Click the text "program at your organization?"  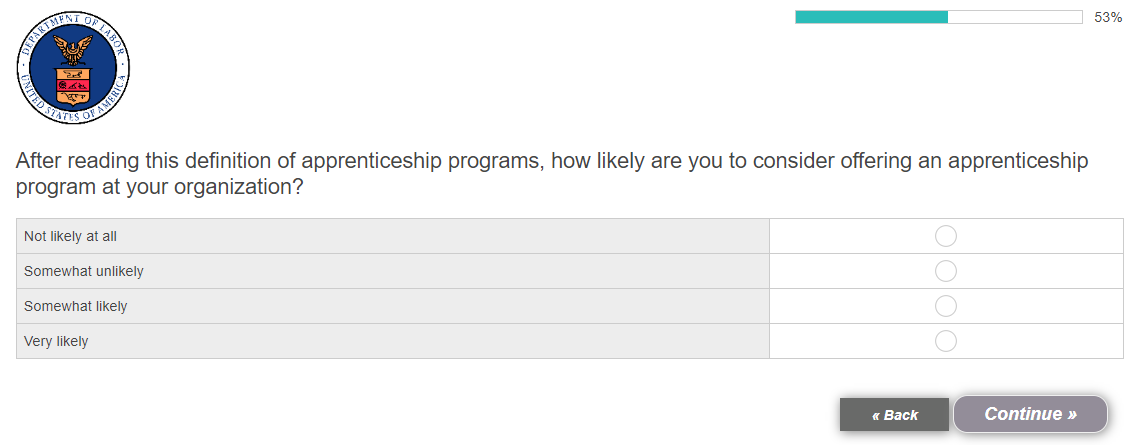tap(160, 187)
